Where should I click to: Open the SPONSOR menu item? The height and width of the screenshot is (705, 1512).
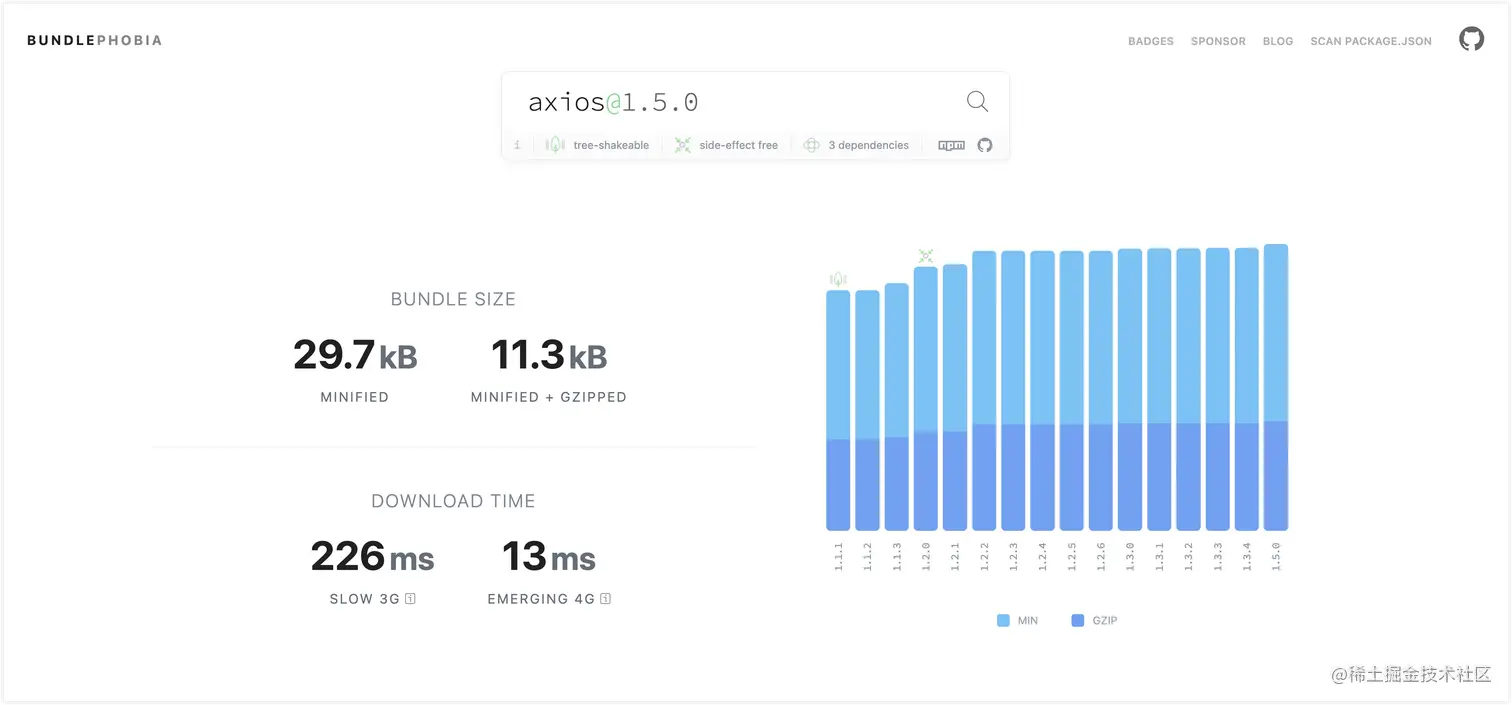[1218, 41]
